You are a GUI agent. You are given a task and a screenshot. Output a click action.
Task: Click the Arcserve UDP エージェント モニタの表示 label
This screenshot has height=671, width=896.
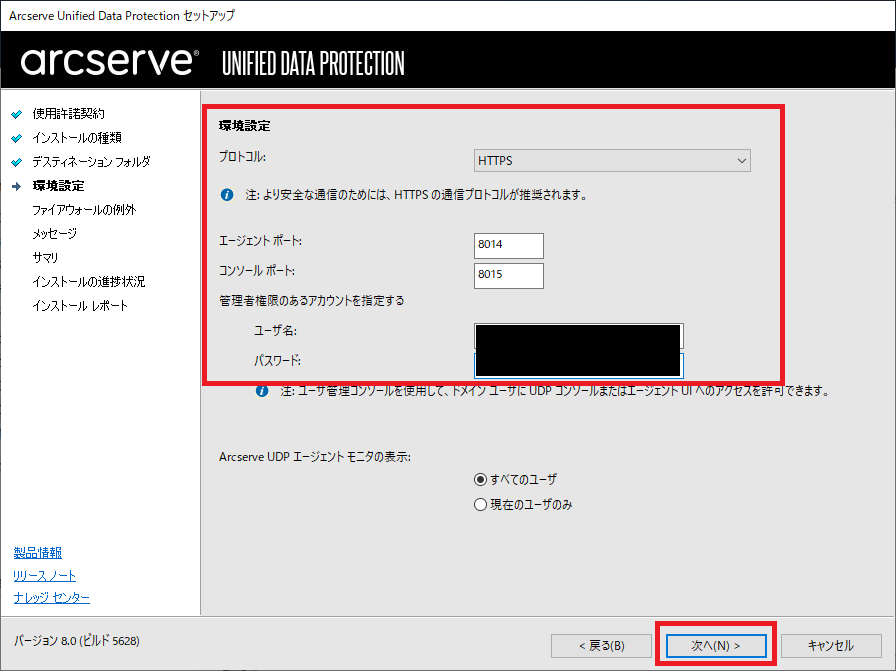pyautogui.click(x=315, y=457)
